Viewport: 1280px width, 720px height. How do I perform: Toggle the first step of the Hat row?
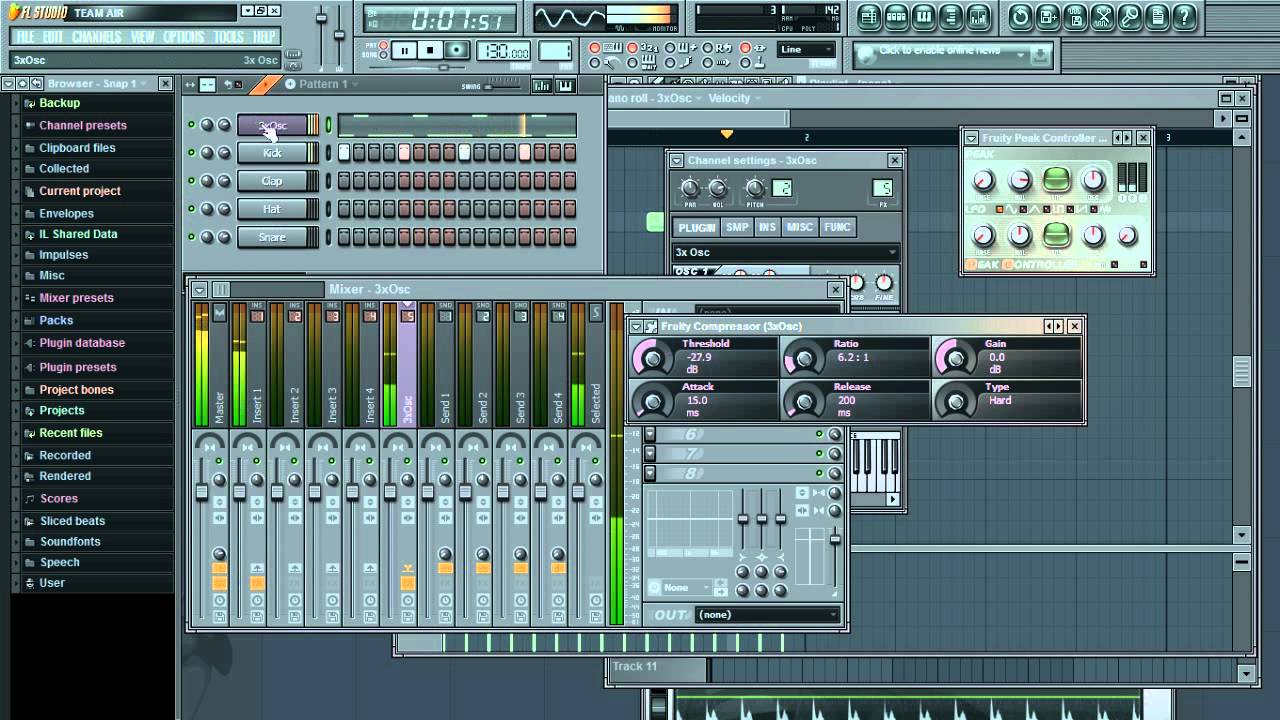(x=344, y=209)
